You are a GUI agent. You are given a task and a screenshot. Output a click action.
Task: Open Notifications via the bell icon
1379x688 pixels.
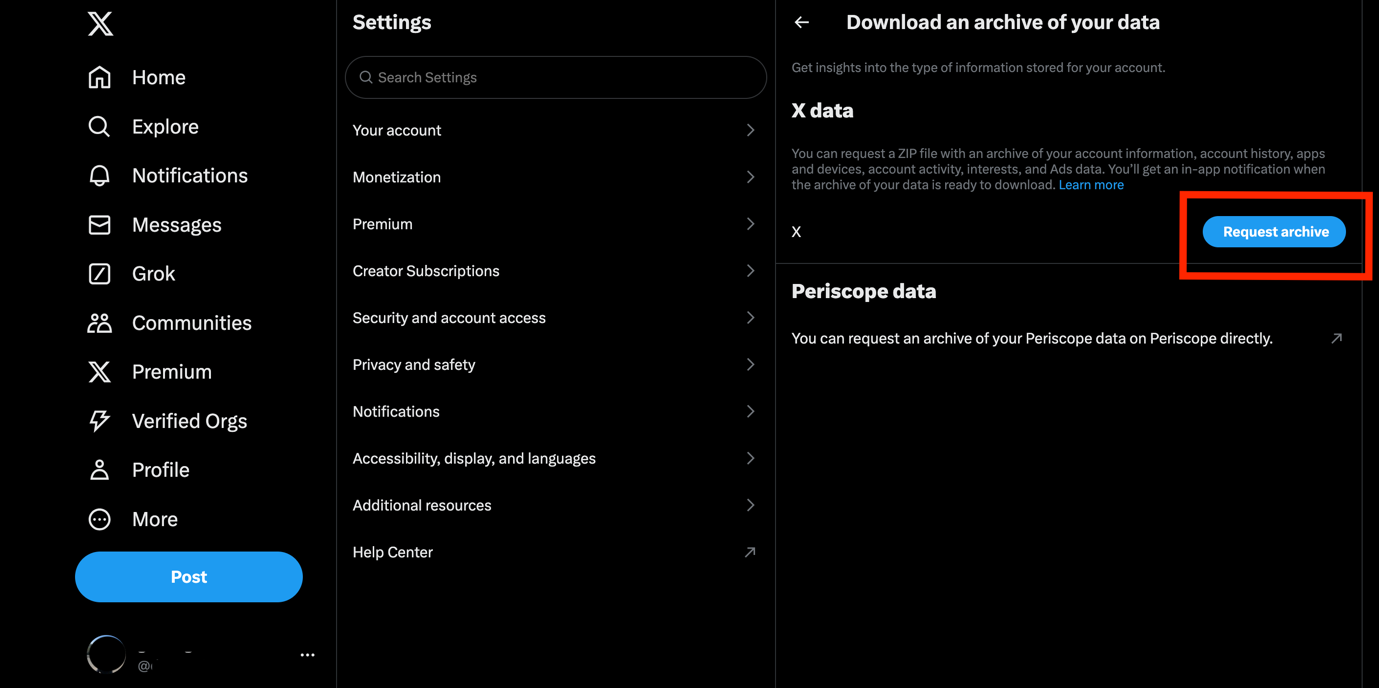tap(99, 176)
